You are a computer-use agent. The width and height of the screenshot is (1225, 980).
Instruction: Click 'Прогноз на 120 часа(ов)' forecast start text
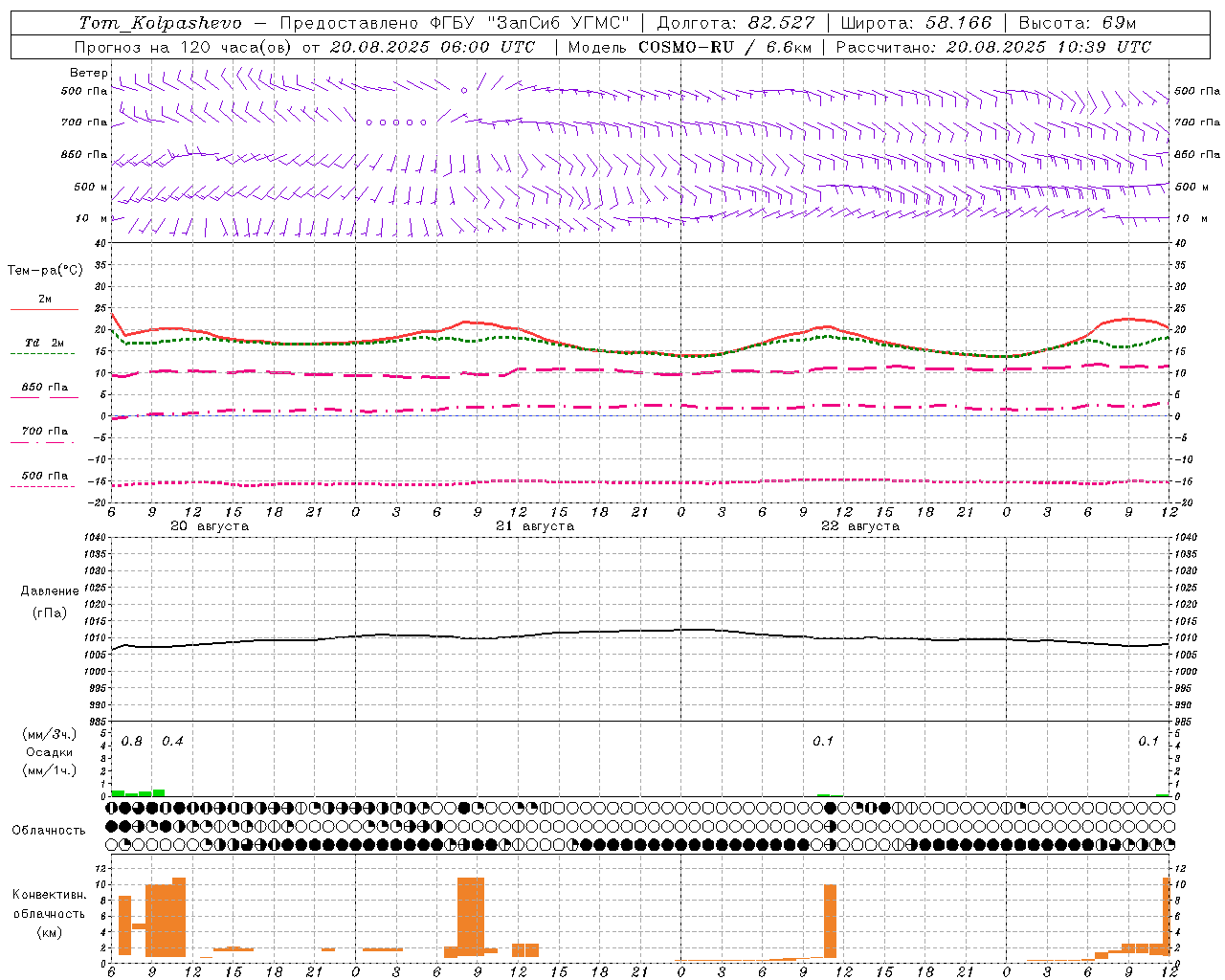point(184,47)
